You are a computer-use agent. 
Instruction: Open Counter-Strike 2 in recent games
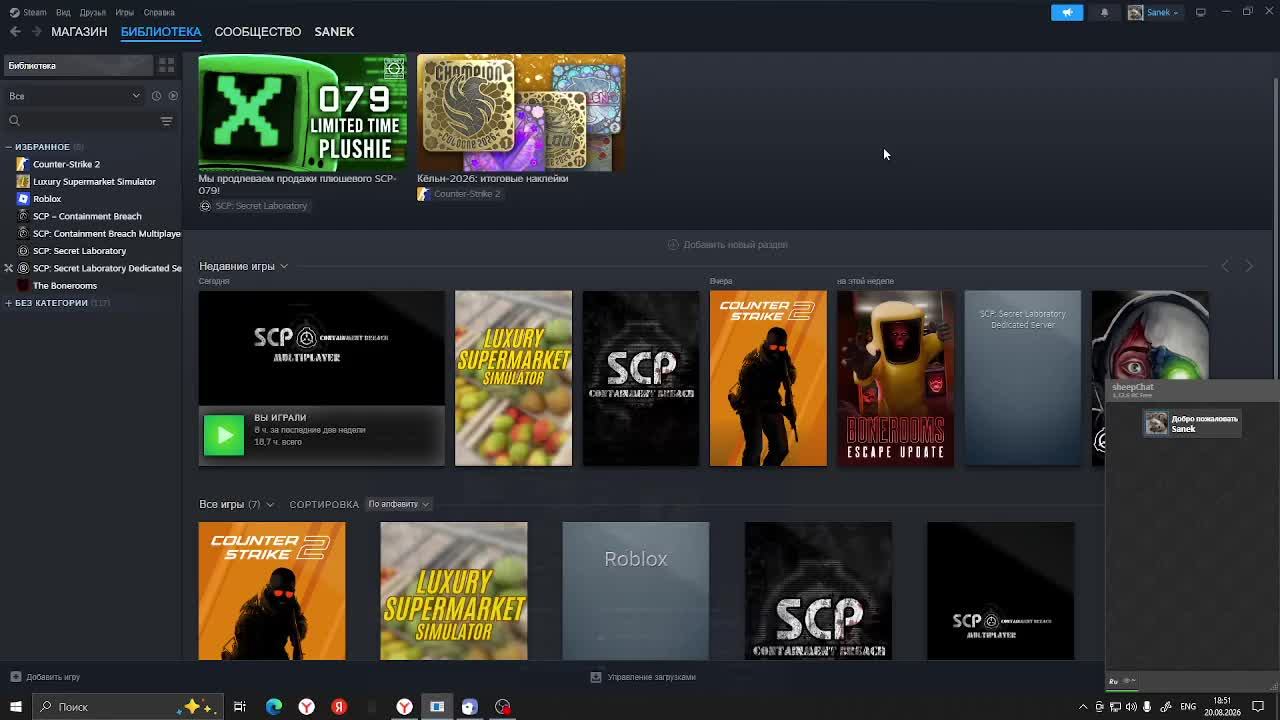point(768,378)
